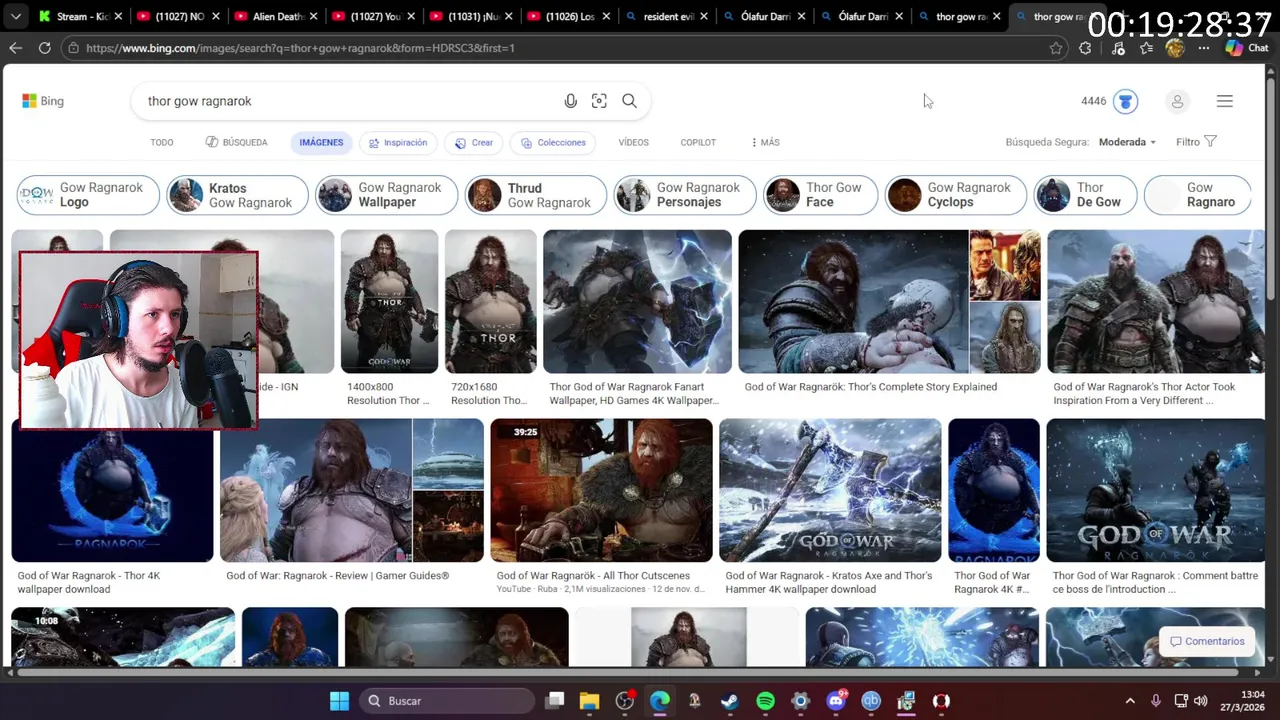This screenshot has width=1280, height=720.
Task: Select Gow Ragnarok Personajes chip
Action: [684, 195]
